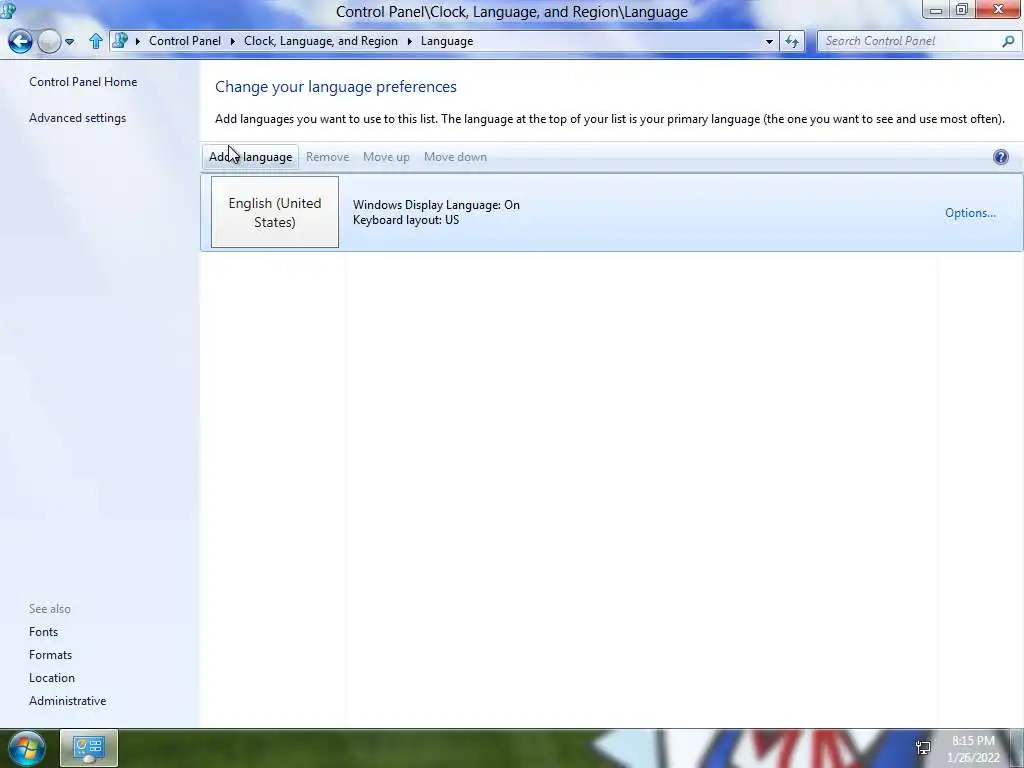Click Keyboard layout: US text
The height and width of the screenshot is (768, 1024).
click(x=406, y=220)
